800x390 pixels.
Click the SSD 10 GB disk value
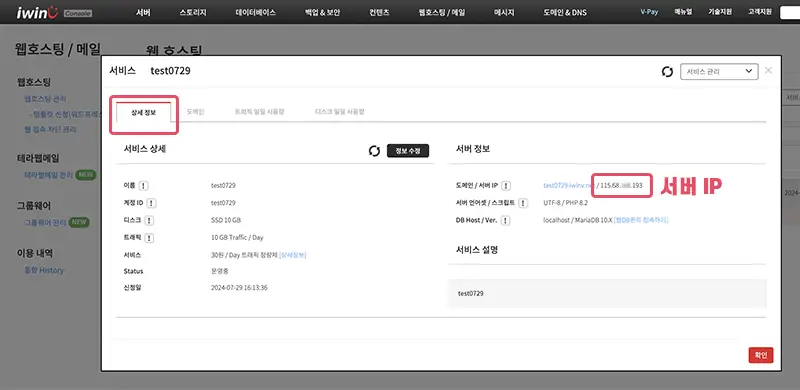pos(226,220)
